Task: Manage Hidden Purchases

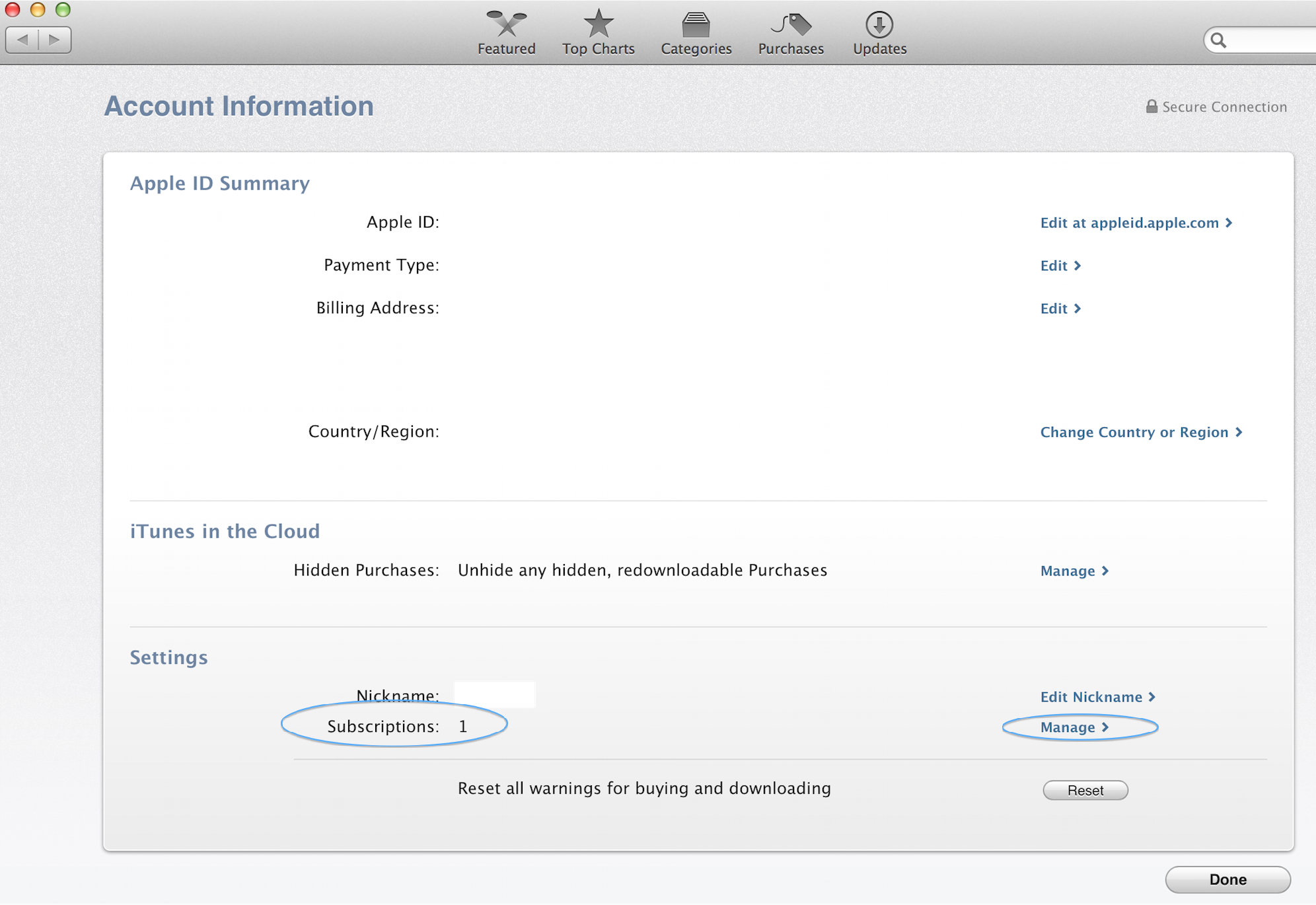Action: (x=1074, y=571)
